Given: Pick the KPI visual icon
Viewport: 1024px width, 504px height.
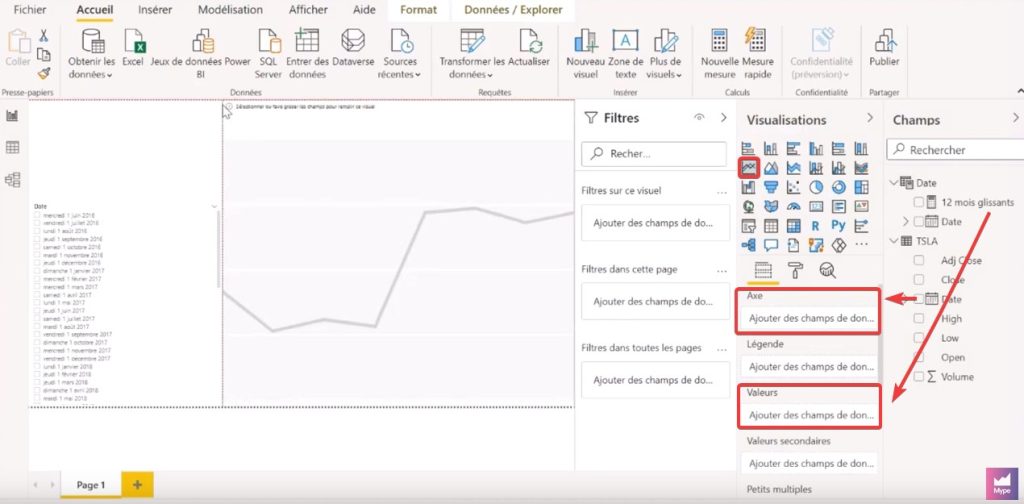Looking at the screenshot, I should pos(861,206).
